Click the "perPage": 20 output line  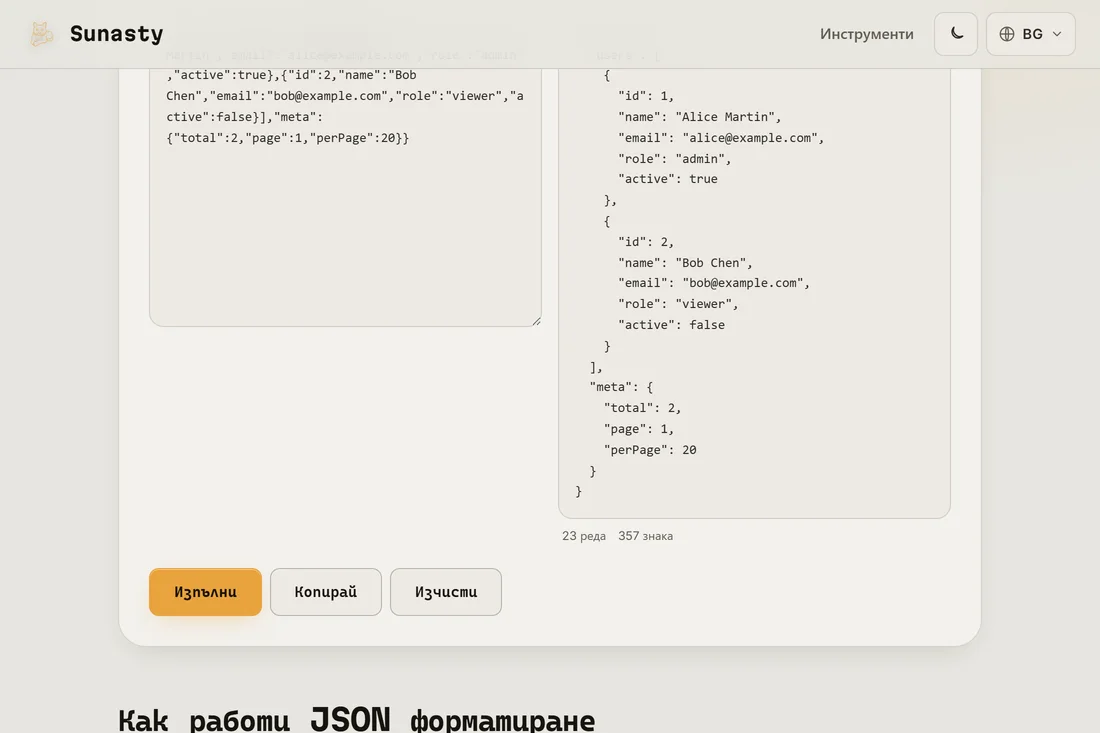pyautogui.click(x=650, y=450)
